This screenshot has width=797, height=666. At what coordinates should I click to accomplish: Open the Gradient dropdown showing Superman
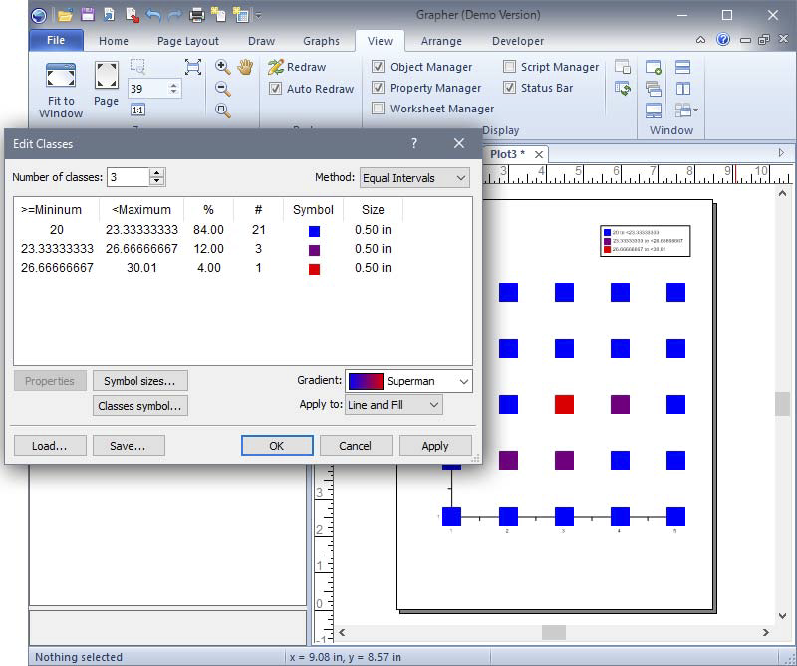[409, 381]
